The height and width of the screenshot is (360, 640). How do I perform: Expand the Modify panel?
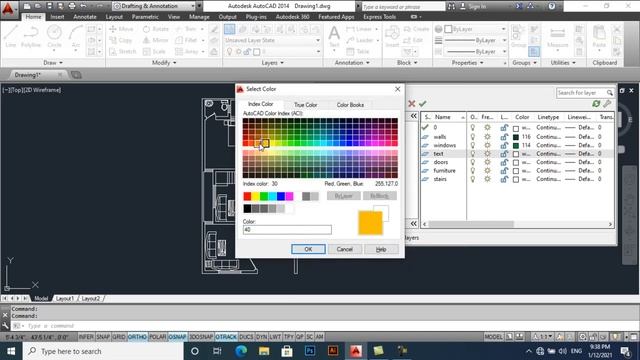[x=164, y=63]
